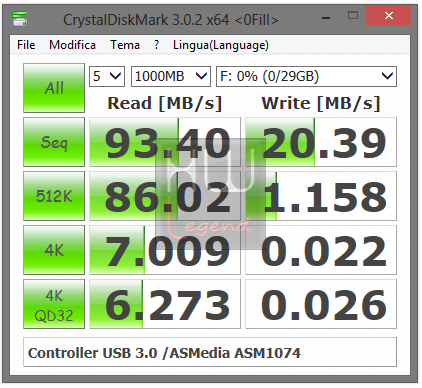Click the CrystalDiskMark app icon in title bar

20,18
